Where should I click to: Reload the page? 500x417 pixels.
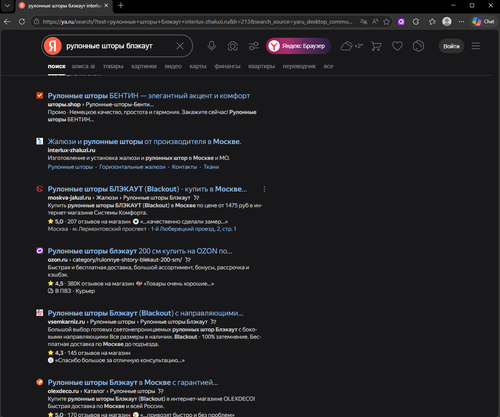pos(22,22)
